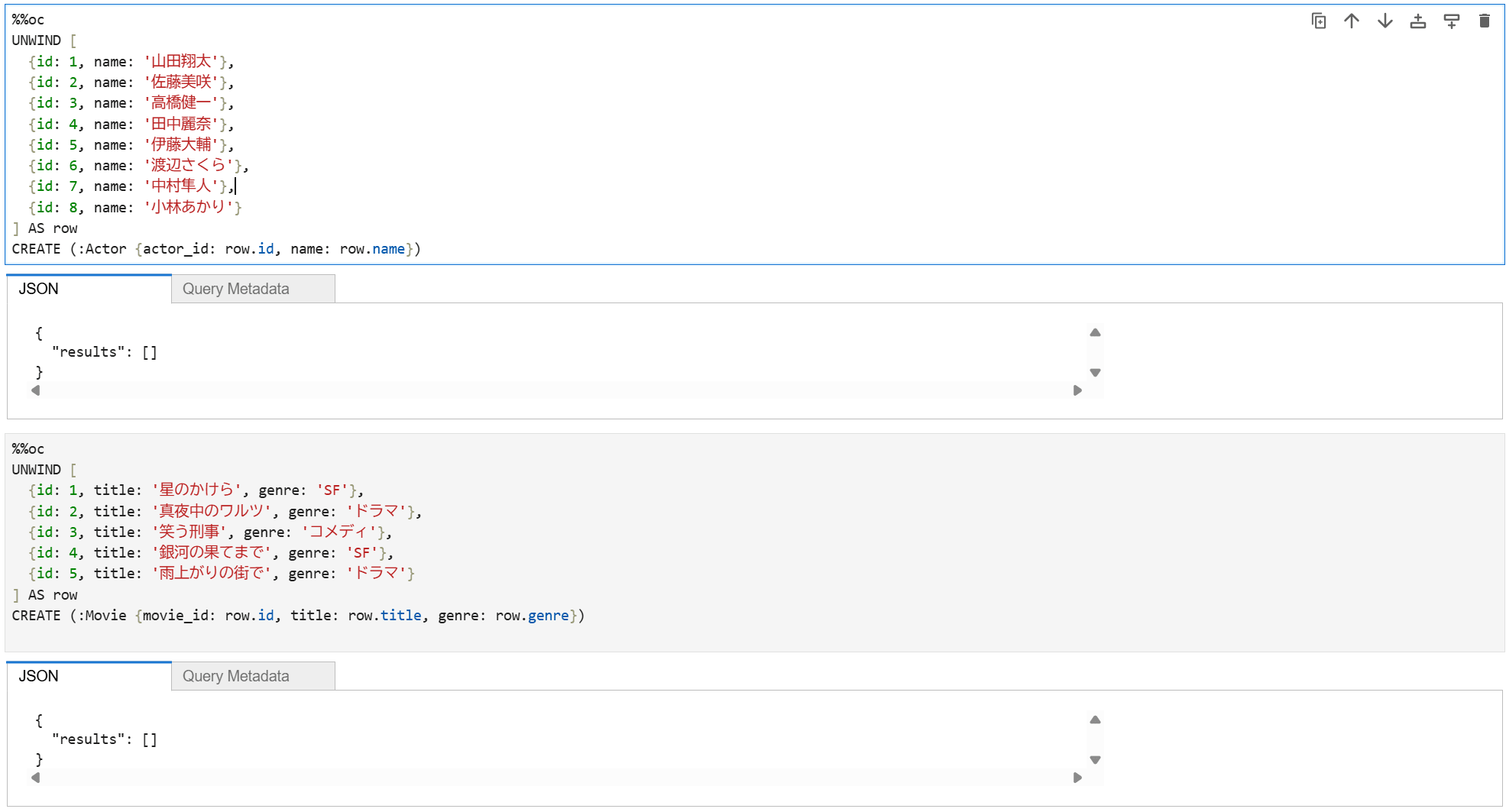Click the left scroll arrow in second JSON output
Viewport: 1506px width, 812px height.
[36, 778]
